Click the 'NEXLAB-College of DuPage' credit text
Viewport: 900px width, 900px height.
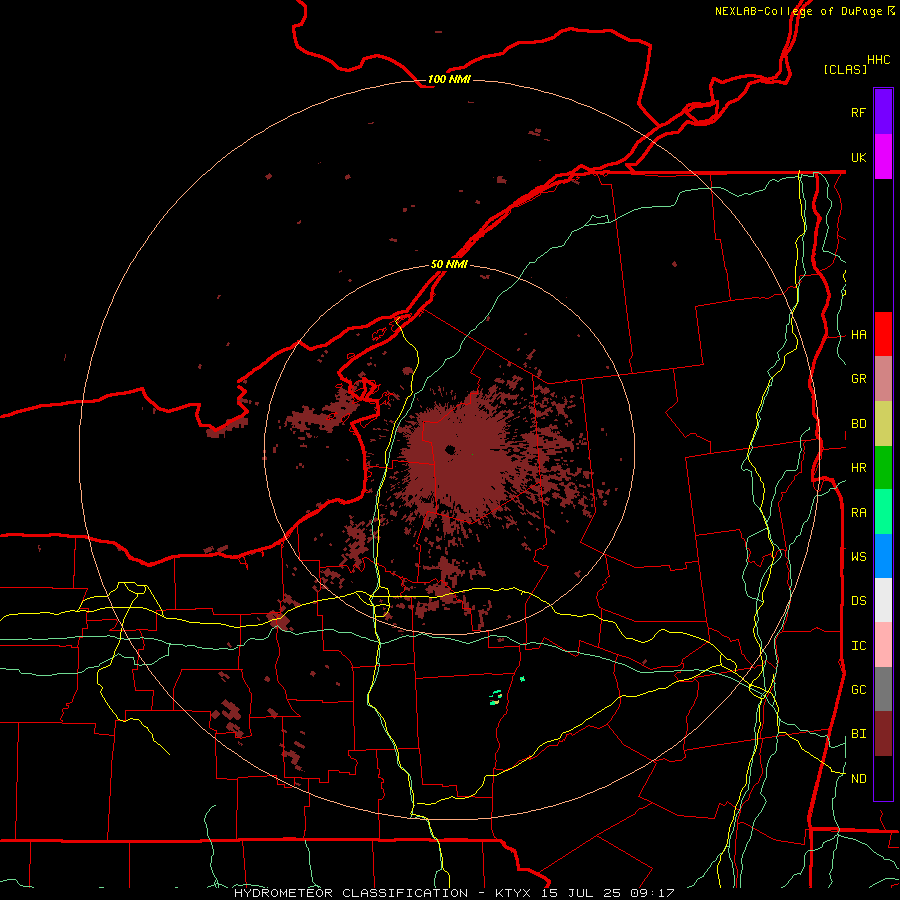click(x=798, y=11)
